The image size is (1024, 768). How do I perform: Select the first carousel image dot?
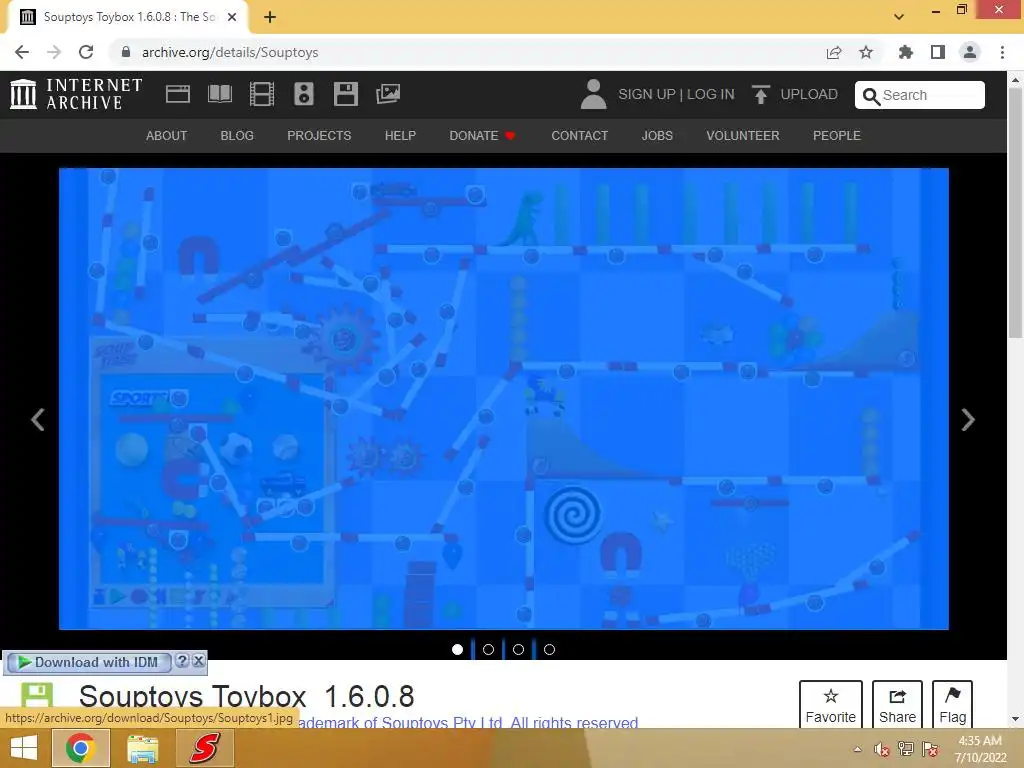(x=457, y=650)
